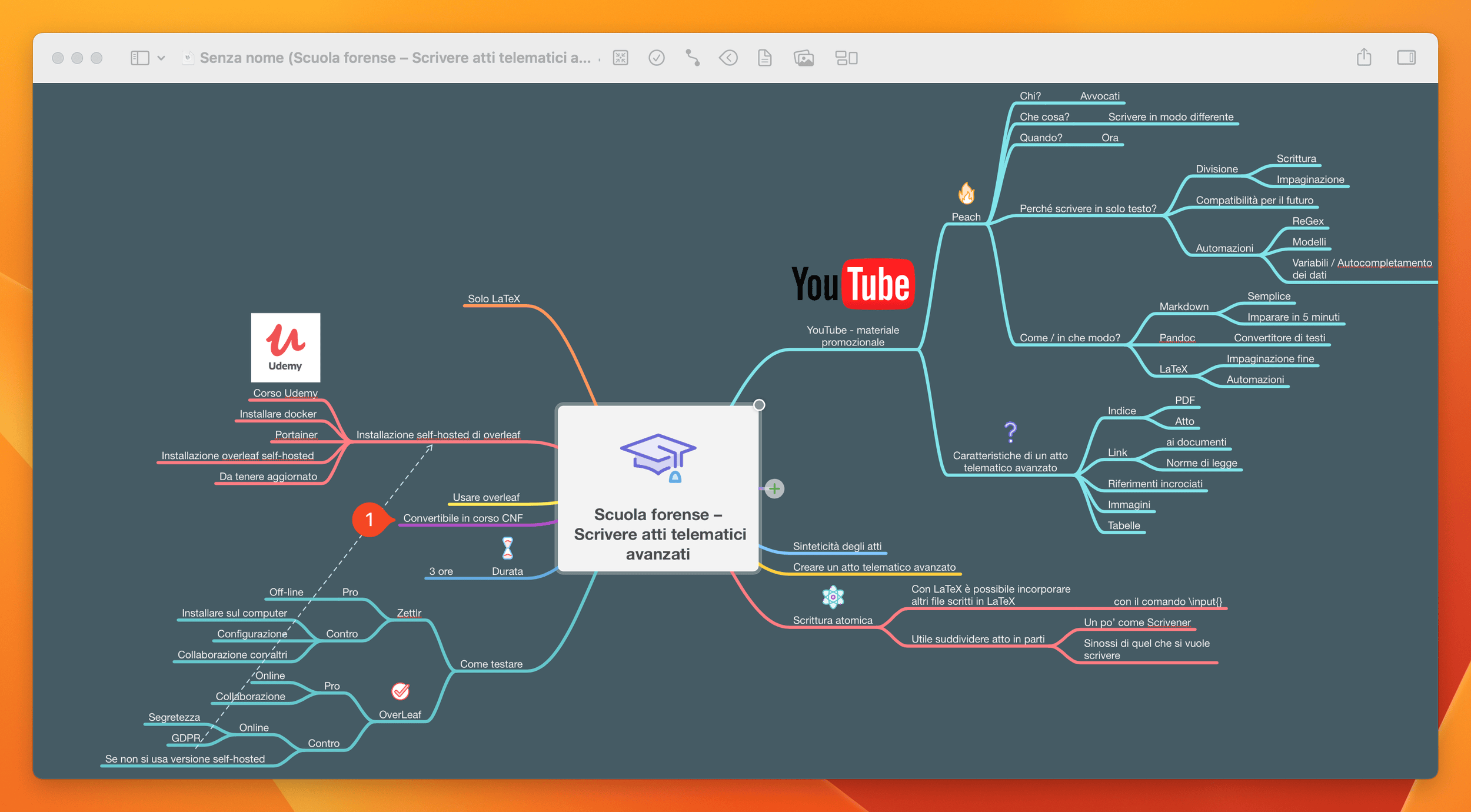Select the 'Convertitore di testi' node
1471x812 pixels.
(1279, 338)
